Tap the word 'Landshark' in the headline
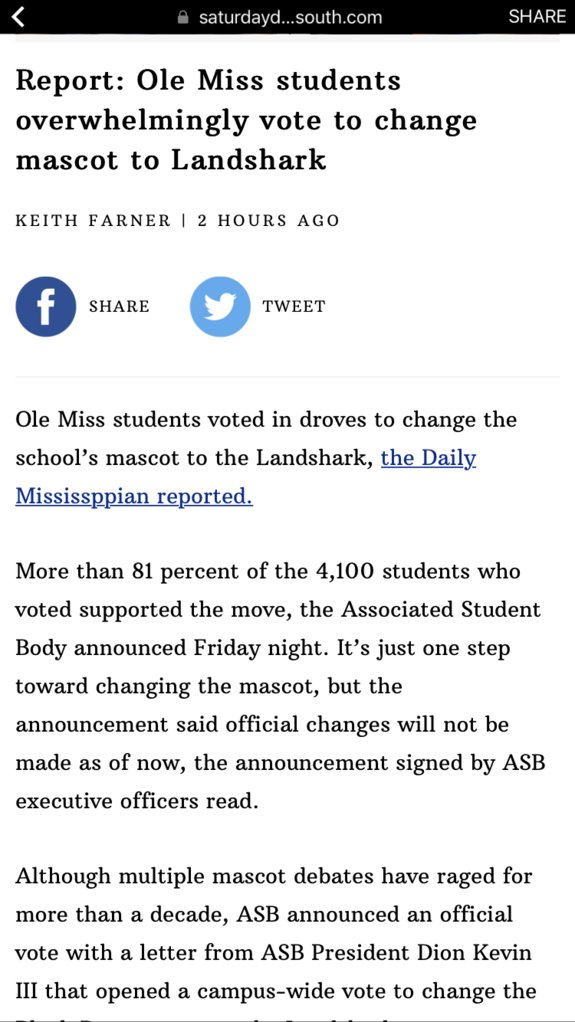Viewport: 575px width, 1022px height. pyautogui.click(x=248, y=160)
